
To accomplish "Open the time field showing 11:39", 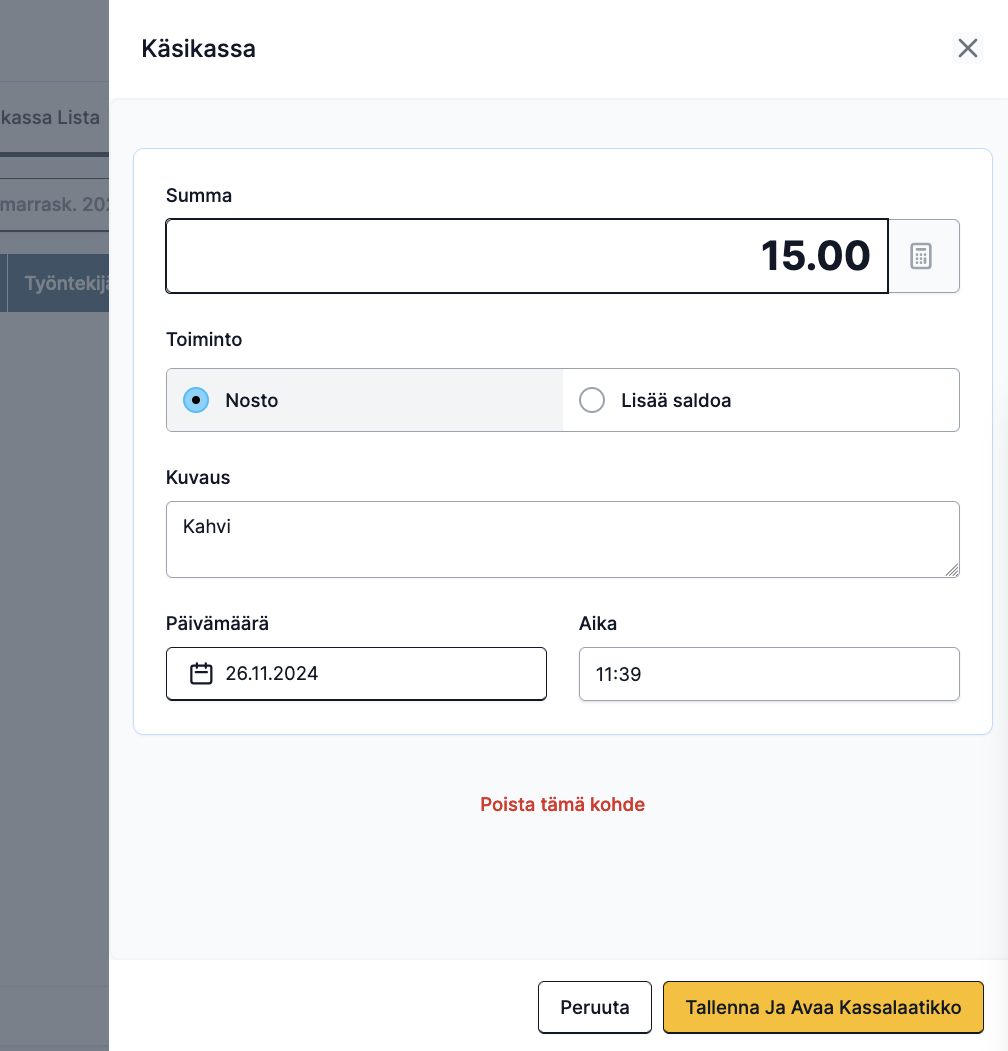I will (x=769, y=674).
